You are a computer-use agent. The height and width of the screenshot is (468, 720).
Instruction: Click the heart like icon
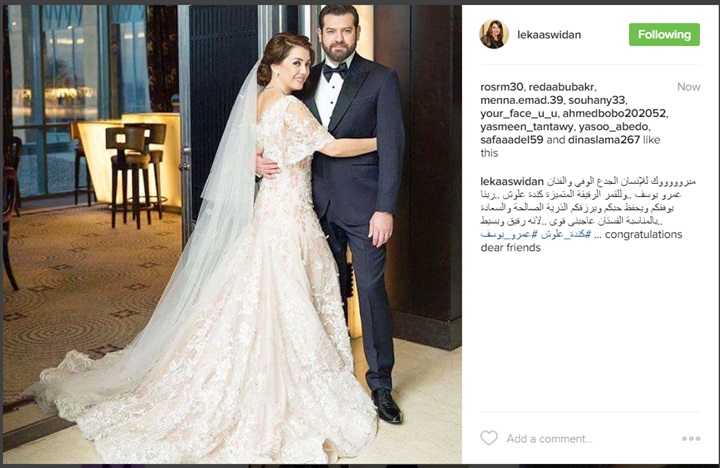pyautogui.click(x=489, y=438)
